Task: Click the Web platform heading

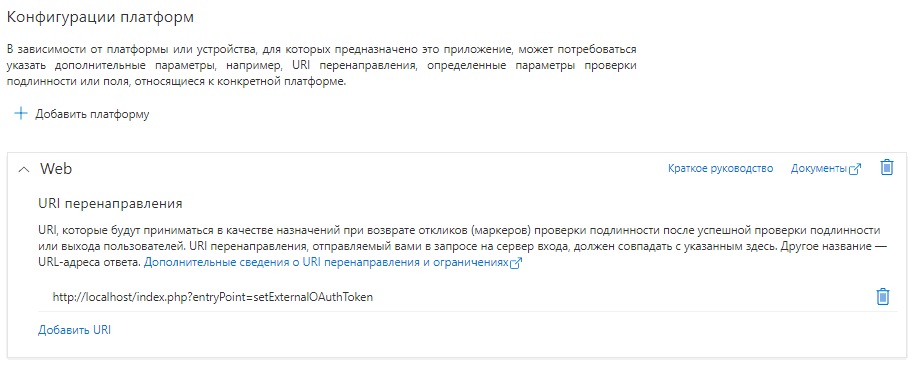Action: (x=56, y=169)
